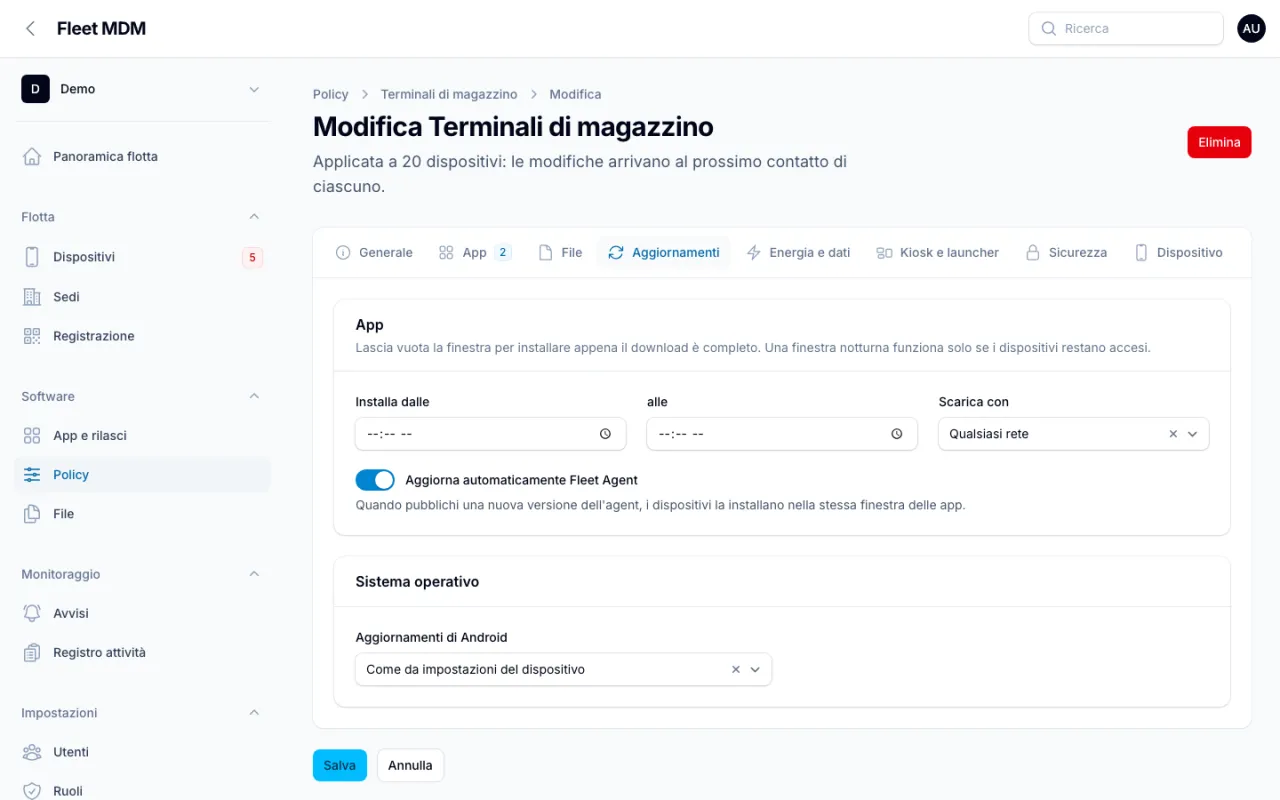This screenshot has height=800, width=1280.
Task: Click the building icon next to Sedi
Action: pyautogui.click(x=32, y=297)
